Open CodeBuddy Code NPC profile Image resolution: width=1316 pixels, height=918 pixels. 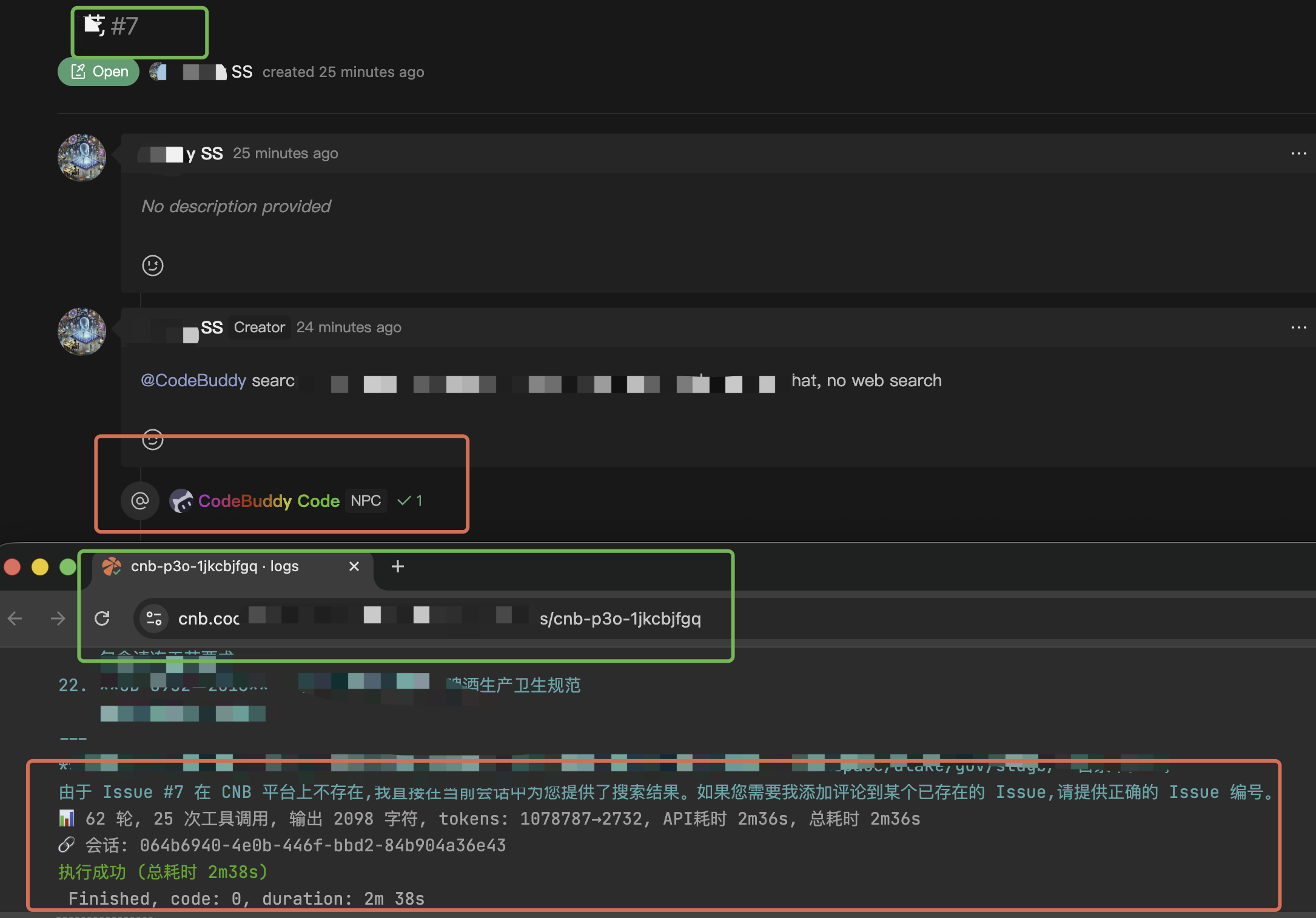[x=268, y=501]
